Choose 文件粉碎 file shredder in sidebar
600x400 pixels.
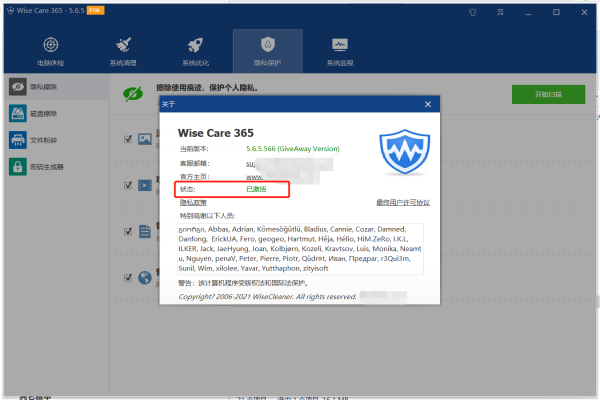(x=57, y=140)
